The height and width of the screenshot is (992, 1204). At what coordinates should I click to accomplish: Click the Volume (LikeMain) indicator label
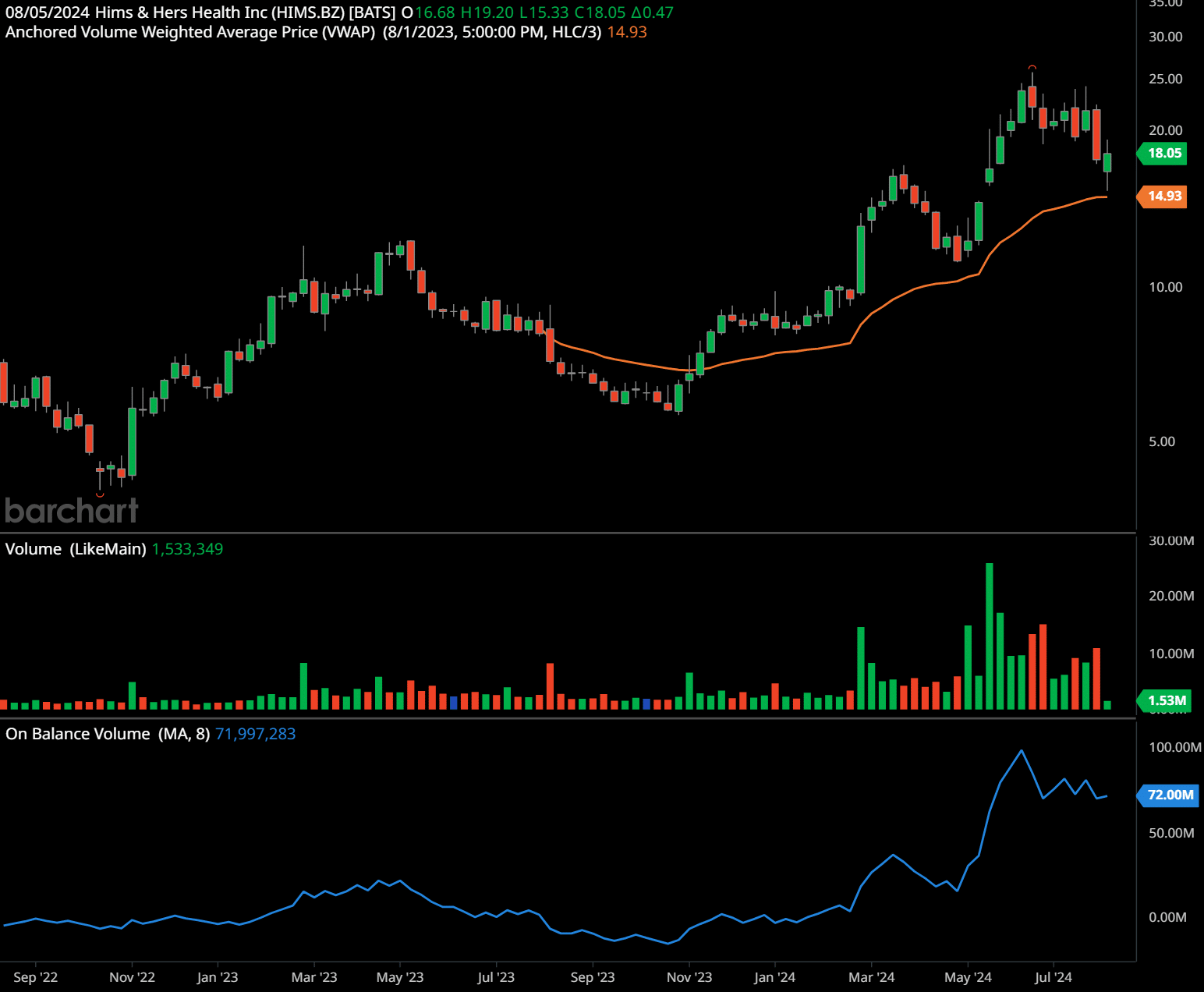[76, 549]
